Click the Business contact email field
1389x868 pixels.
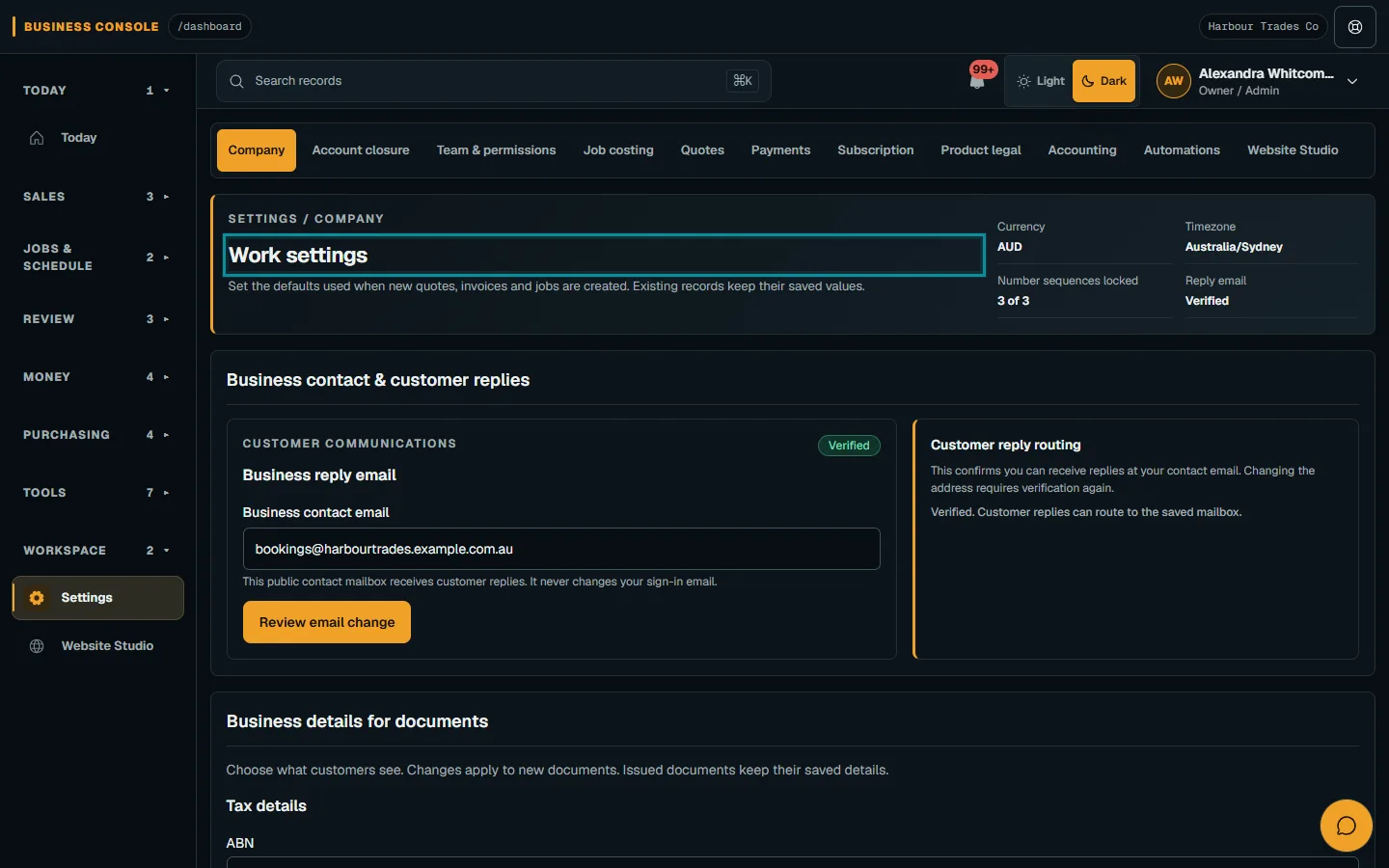click(x=561, y=549)
